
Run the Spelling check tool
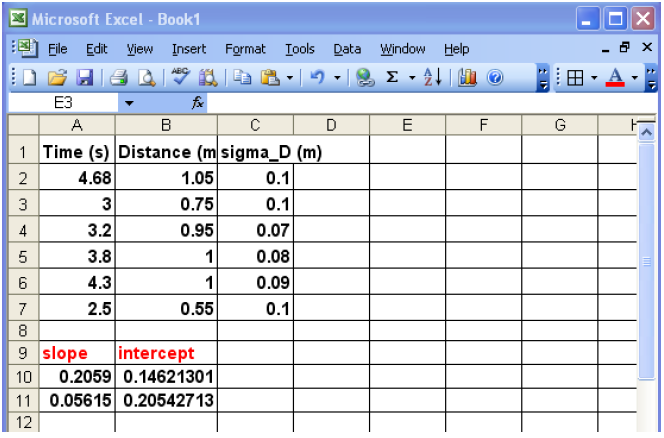tap(180, 76)
